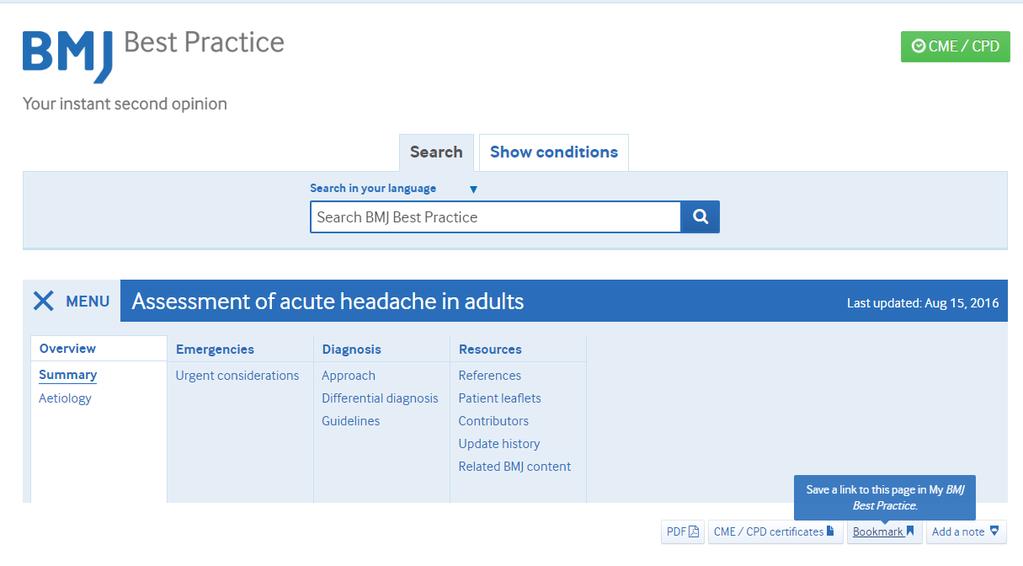Click the Bookmark text link
The width and height of the screenshot is (1023, 566).
coord(878,532)
